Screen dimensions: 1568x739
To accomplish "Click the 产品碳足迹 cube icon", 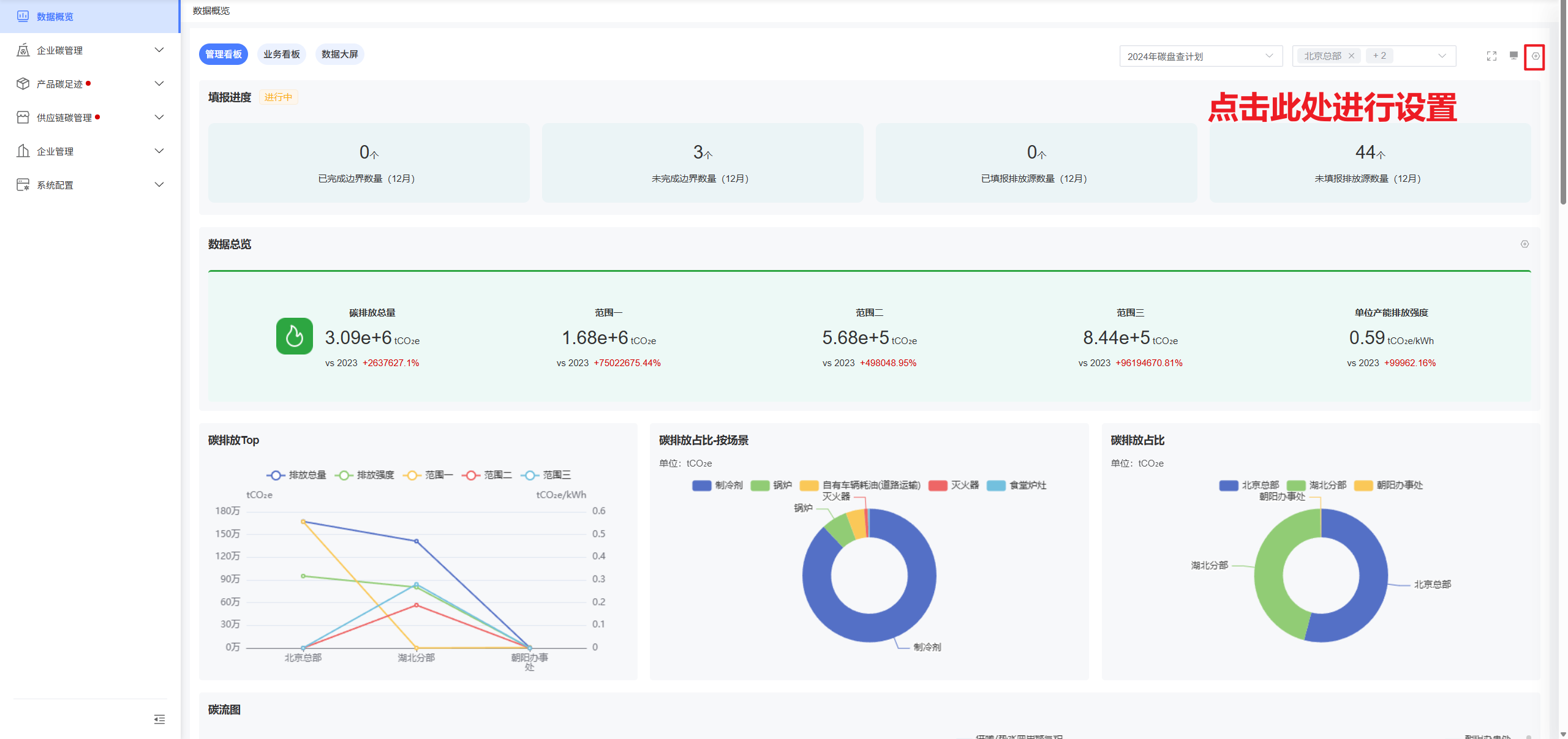I will click(23, 84).
